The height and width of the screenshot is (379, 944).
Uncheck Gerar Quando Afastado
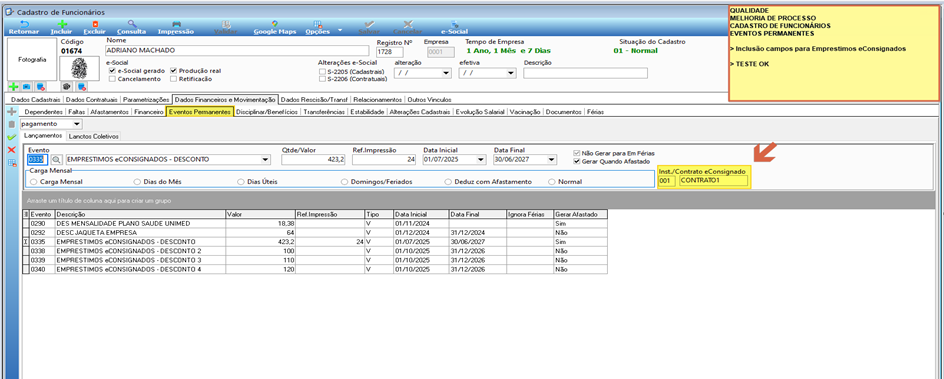tap(578, 161)
